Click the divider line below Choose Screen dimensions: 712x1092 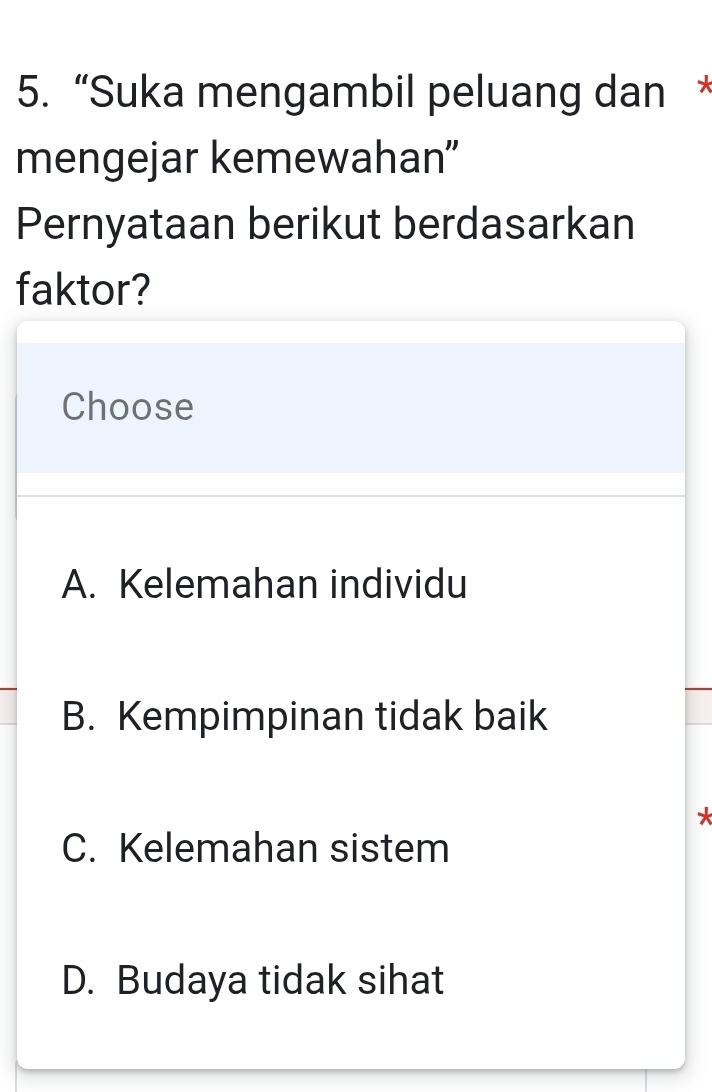[350, 496]
